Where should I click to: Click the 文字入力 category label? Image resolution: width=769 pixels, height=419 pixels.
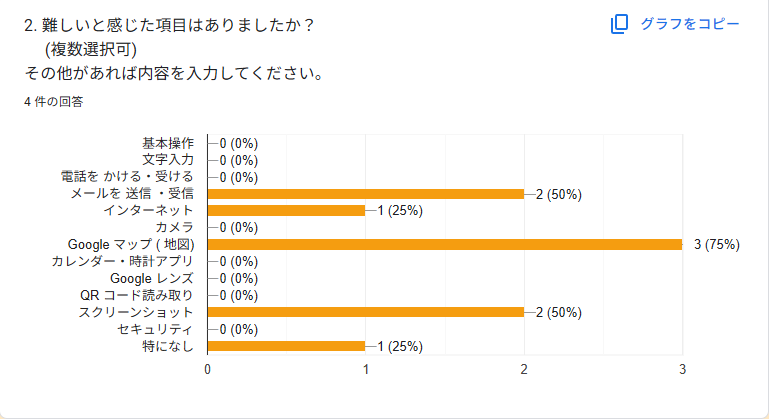(x=168, y=160)
